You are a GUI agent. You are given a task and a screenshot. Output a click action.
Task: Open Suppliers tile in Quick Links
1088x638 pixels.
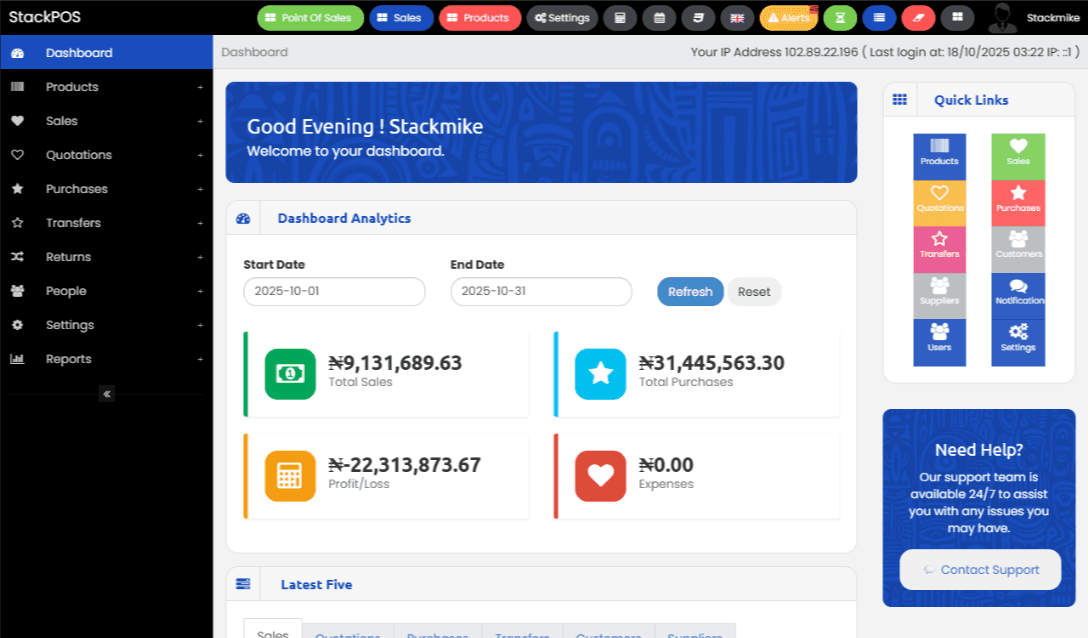coord(939,296)
